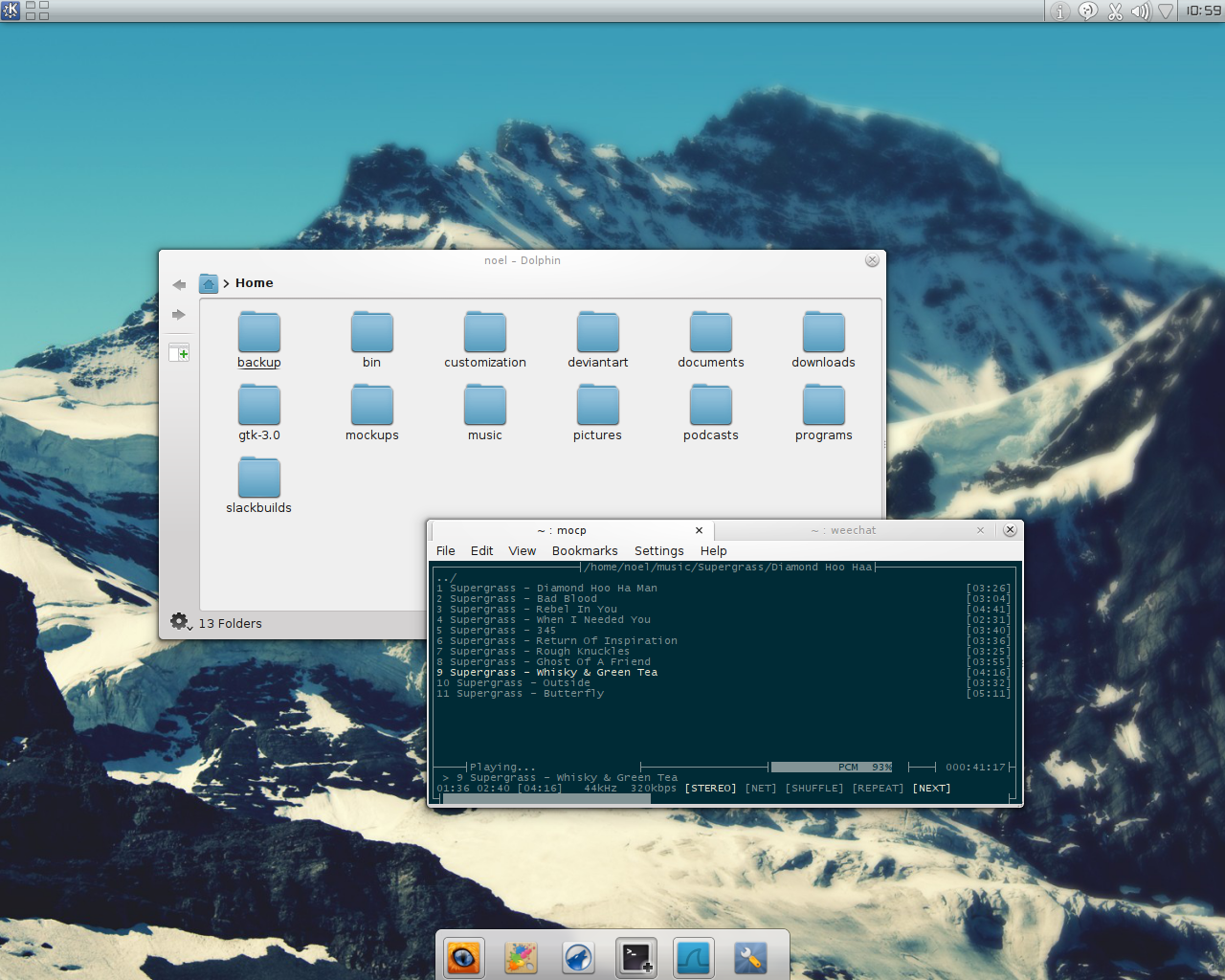Open the terminal Edit menu
1225x980 pixels.
click(482, 551)
